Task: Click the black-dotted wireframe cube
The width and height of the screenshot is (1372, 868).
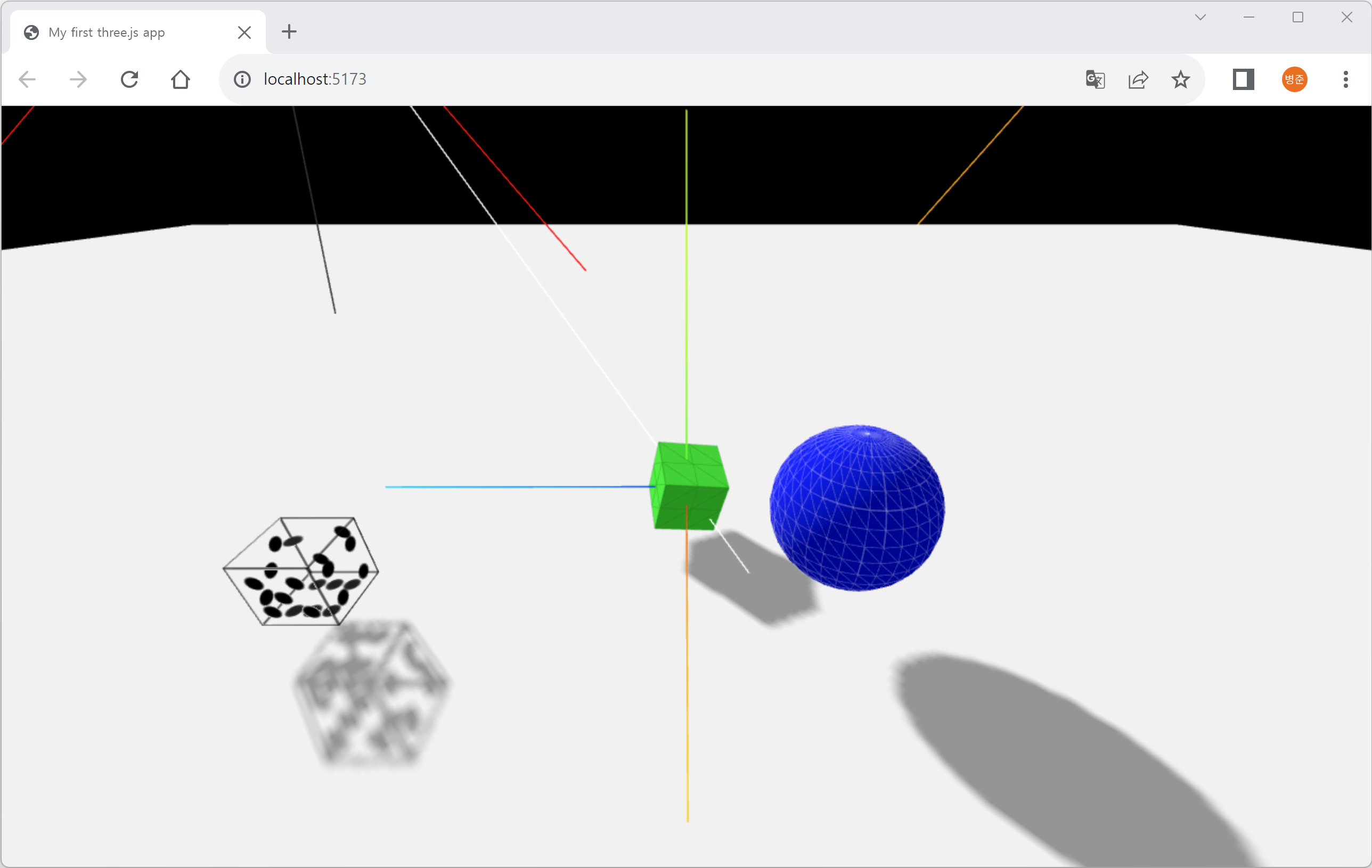Action: coord(300,571)
